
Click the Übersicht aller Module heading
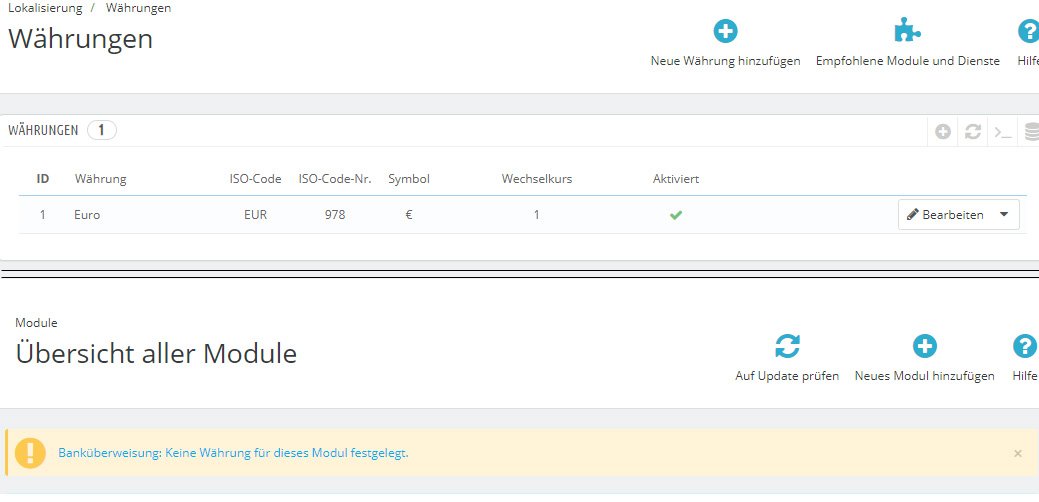coord(156,353)
